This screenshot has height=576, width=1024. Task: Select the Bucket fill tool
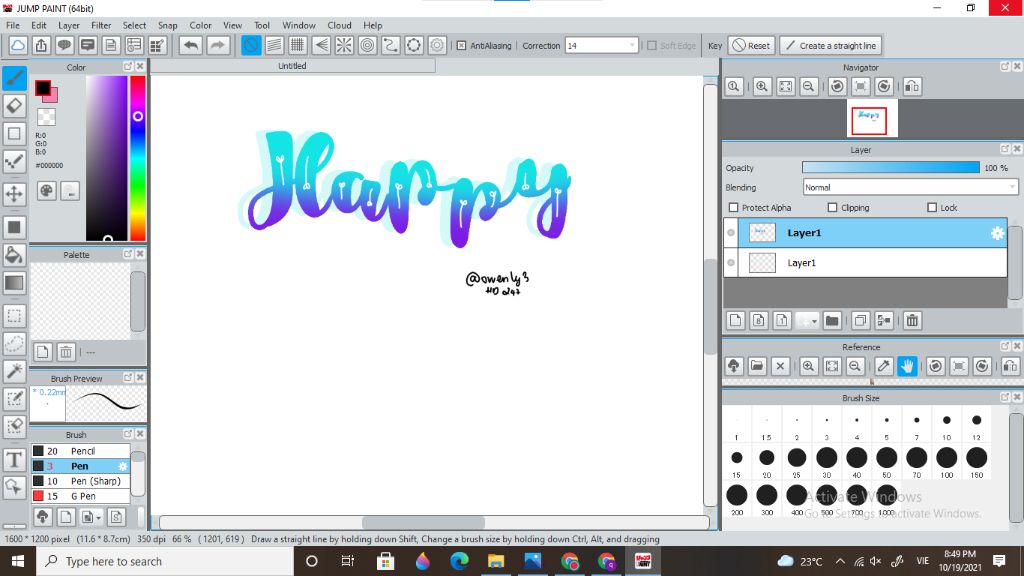[15, 255]
